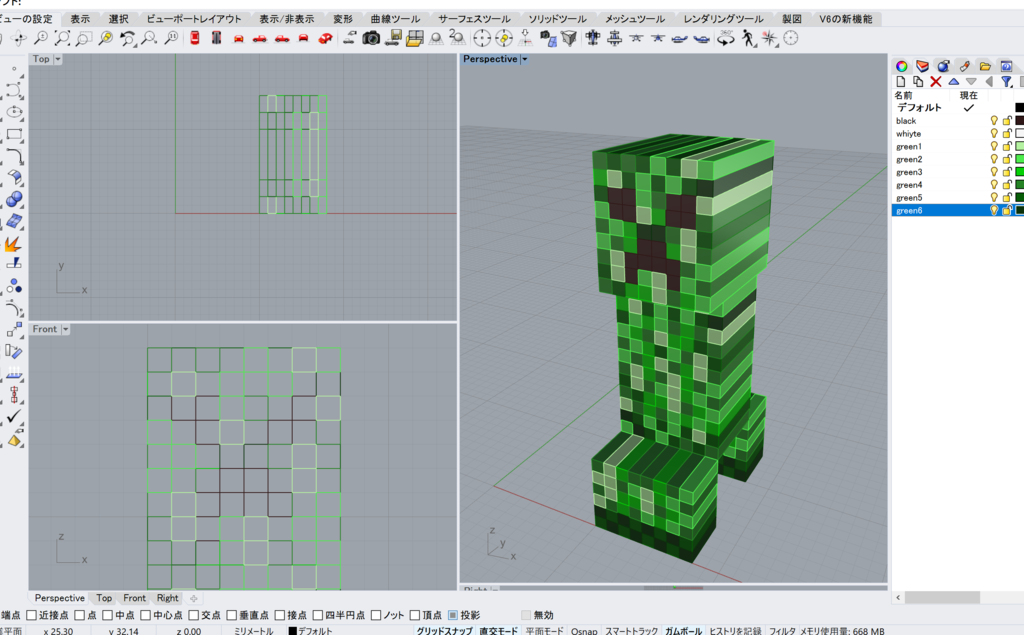Toggle 頂点 osnap checkbox
The height and width of the screenshot is (635, 1024).
point(415,615)
